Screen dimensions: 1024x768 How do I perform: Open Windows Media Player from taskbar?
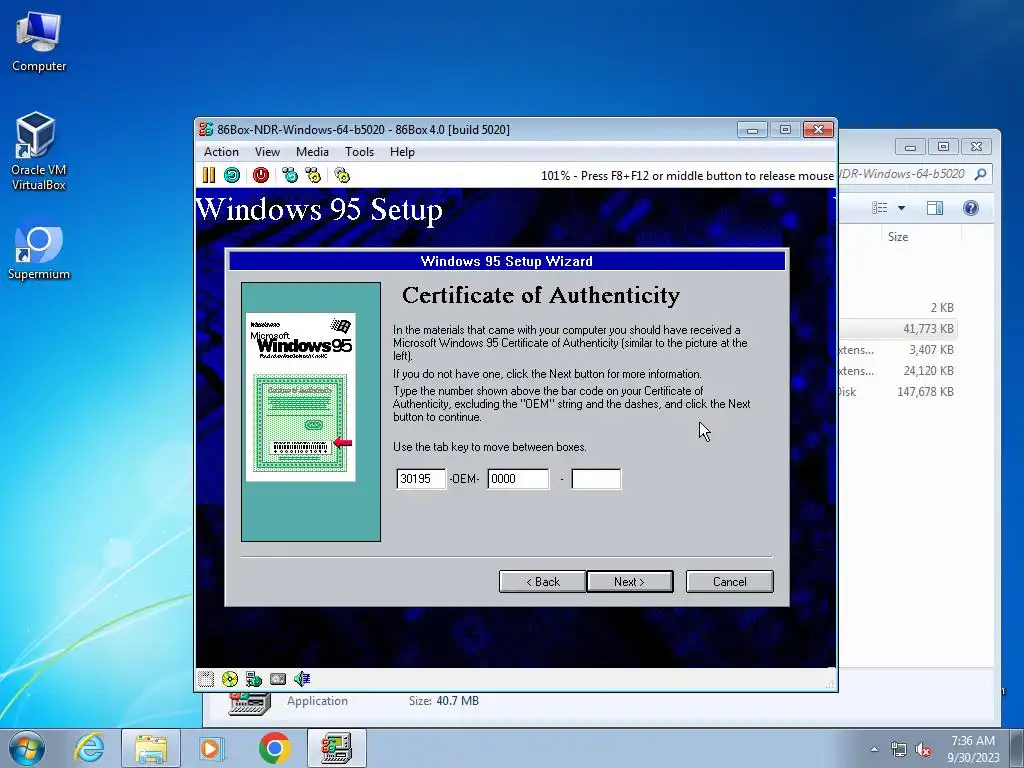[210, 748]
